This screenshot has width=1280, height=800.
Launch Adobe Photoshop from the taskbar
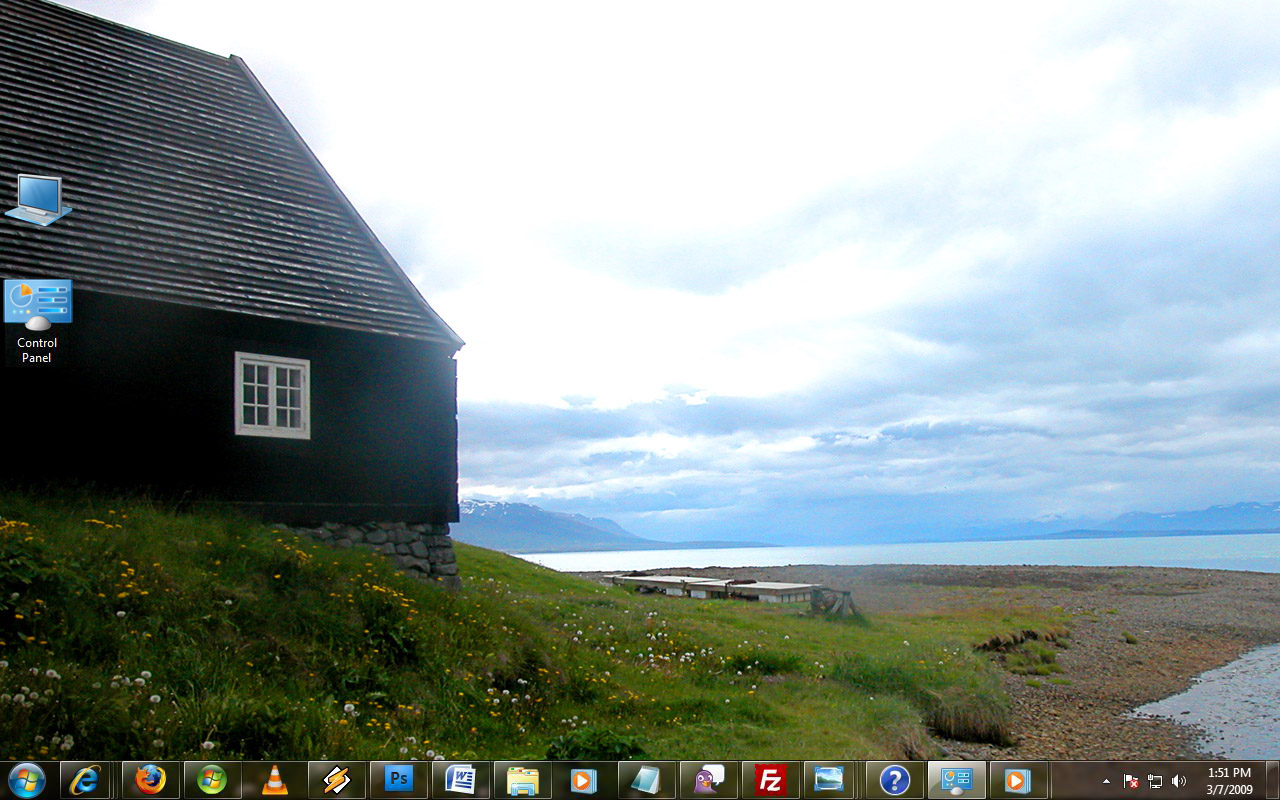pos(399,779)
